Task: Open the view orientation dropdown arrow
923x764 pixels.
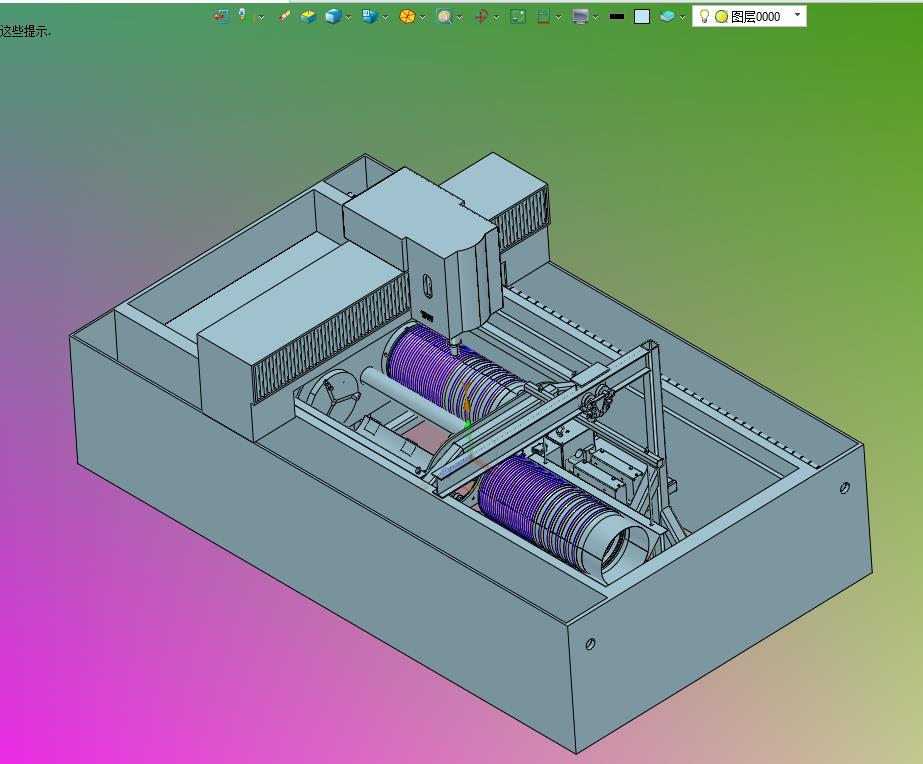Action: [x=386, y=17]
